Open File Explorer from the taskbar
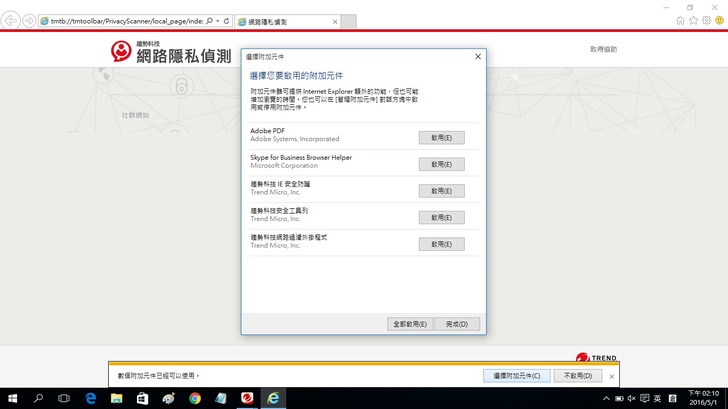This screenshot has width=728, height=409. pyautogui.click(x=117, y=398)
